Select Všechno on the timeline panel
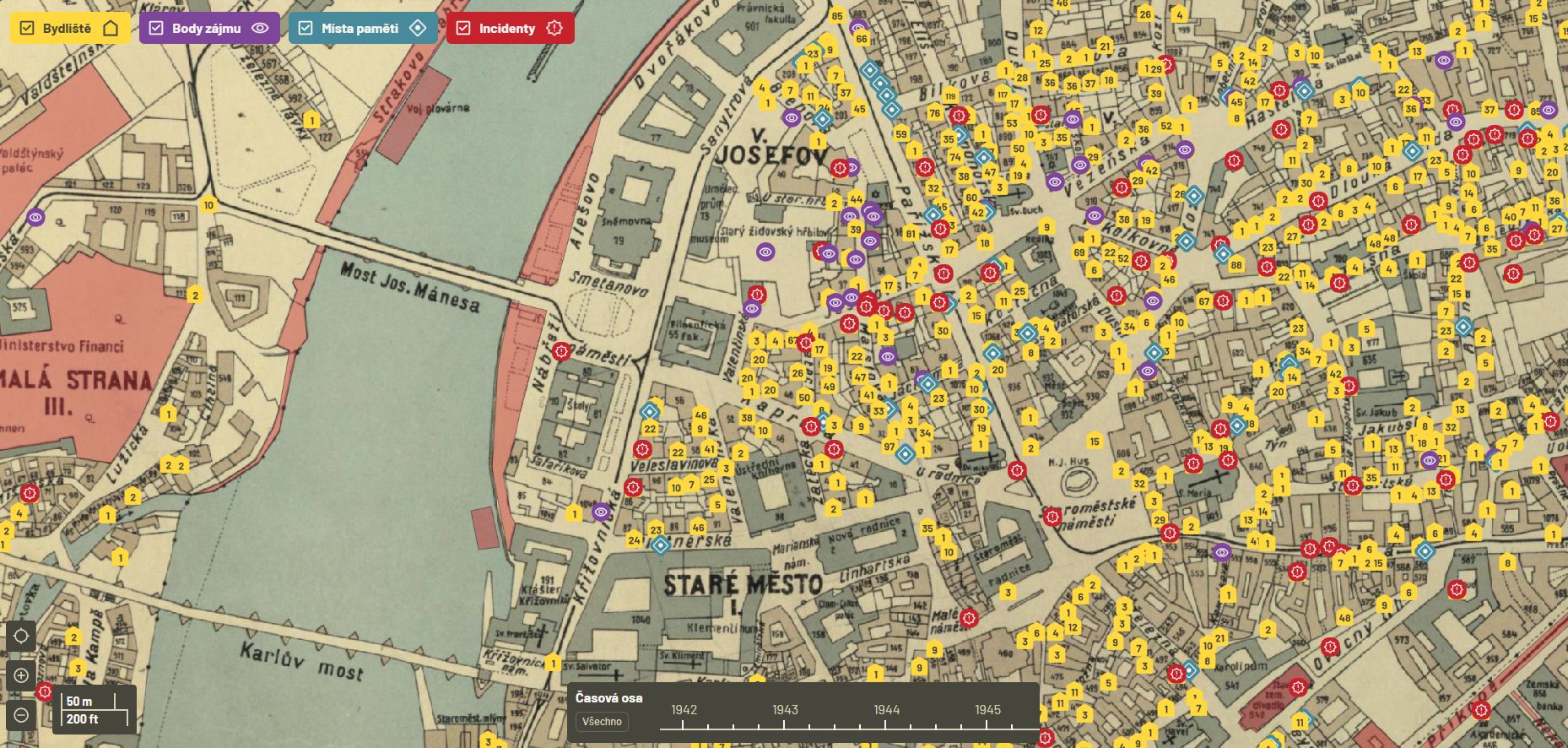Viewport: 1568px width, 748px height. coord(602,722)
